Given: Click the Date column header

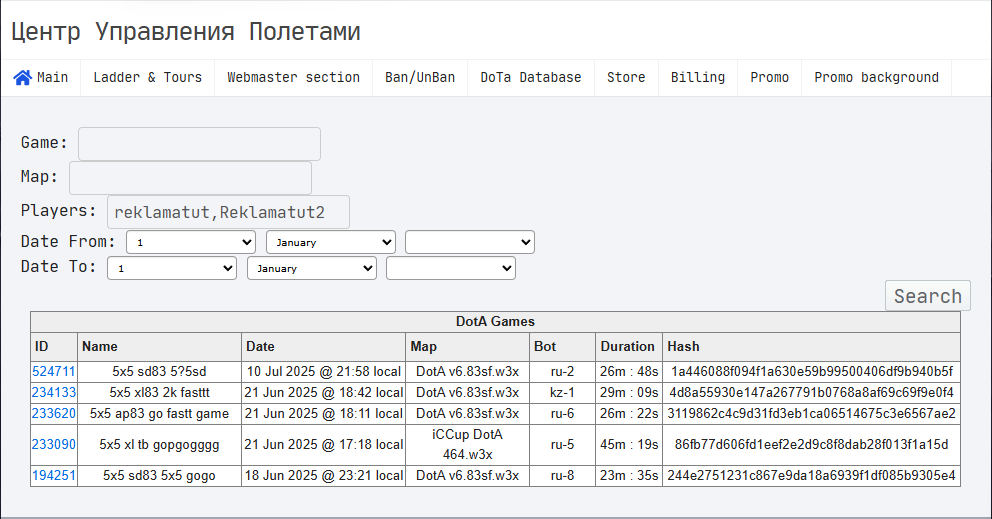Looking at the screenshot, I should [323, 347].
